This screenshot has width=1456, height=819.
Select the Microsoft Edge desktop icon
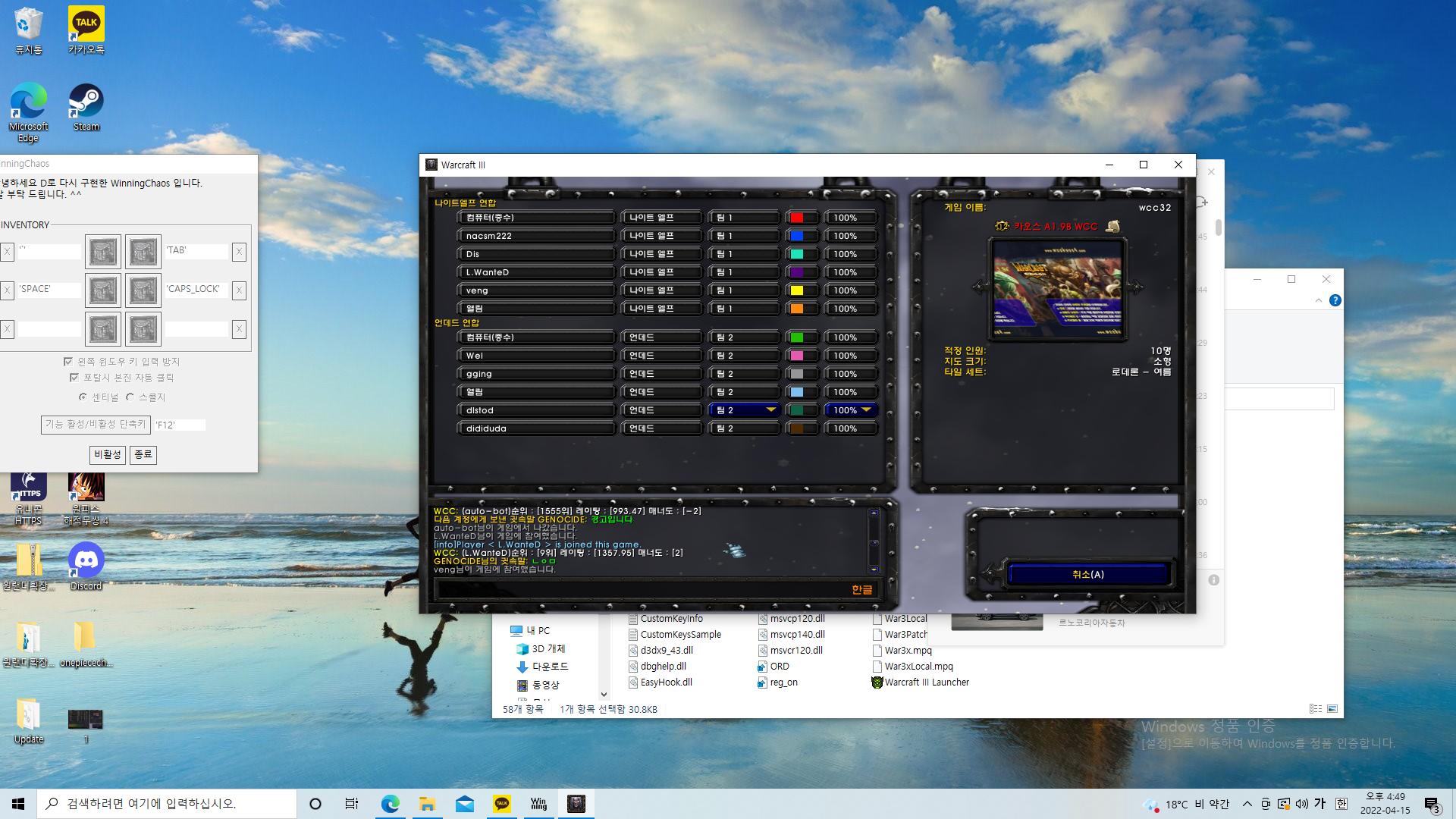29,112
